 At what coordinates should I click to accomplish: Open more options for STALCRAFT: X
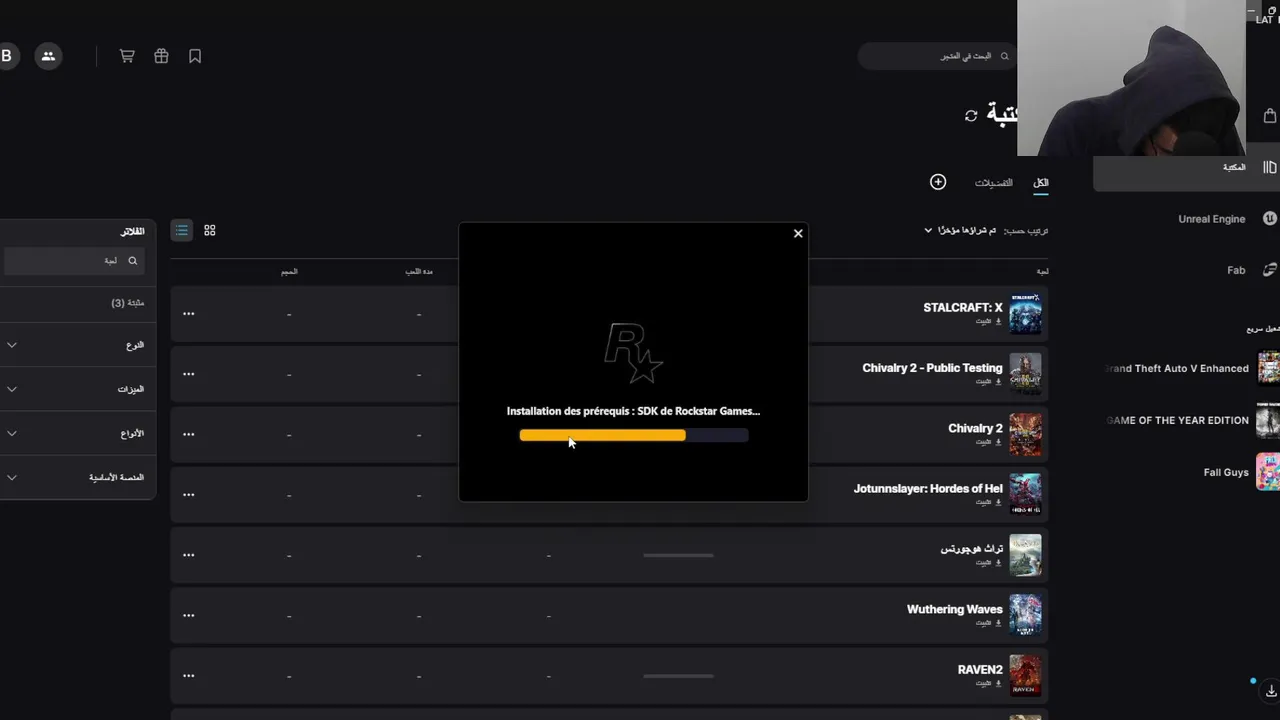[189, 314]
